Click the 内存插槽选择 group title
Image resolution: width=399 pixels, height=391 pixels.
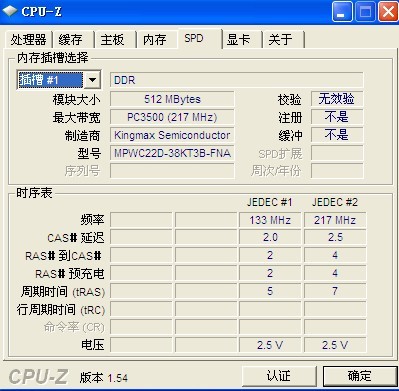point(53,58)
